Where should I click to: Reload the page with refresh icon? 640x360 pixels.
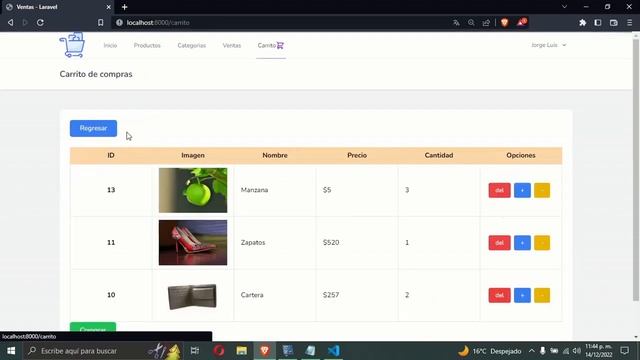[40, 23]
